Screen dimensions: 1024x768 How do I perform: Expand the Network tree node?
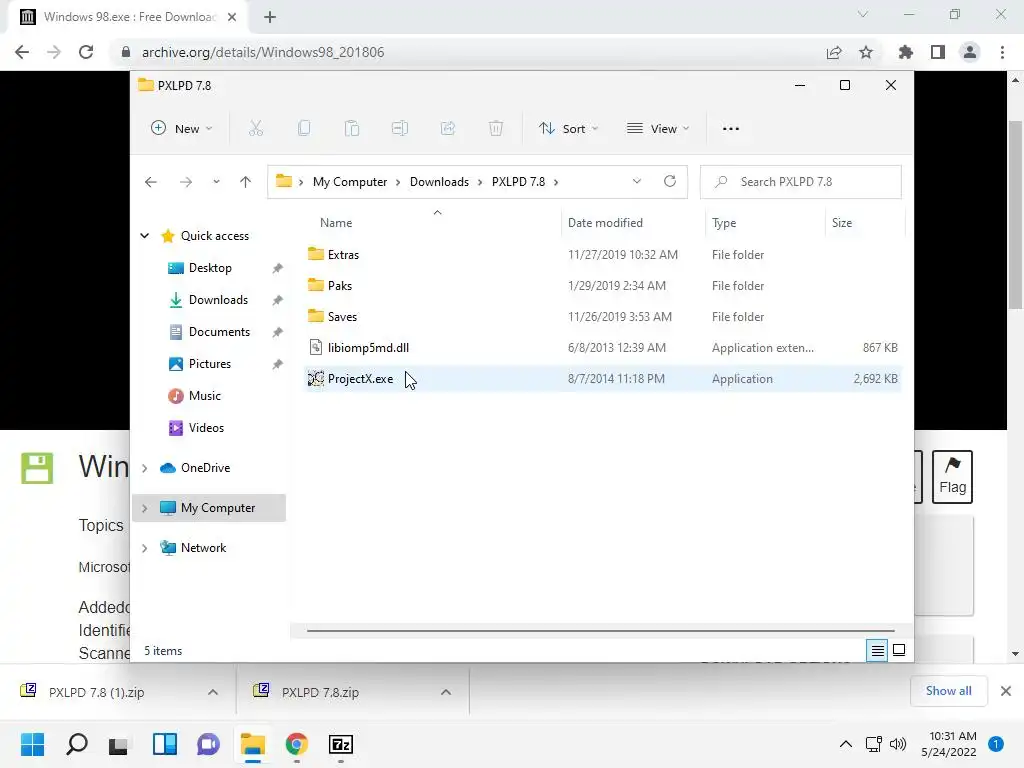(145, 548)
